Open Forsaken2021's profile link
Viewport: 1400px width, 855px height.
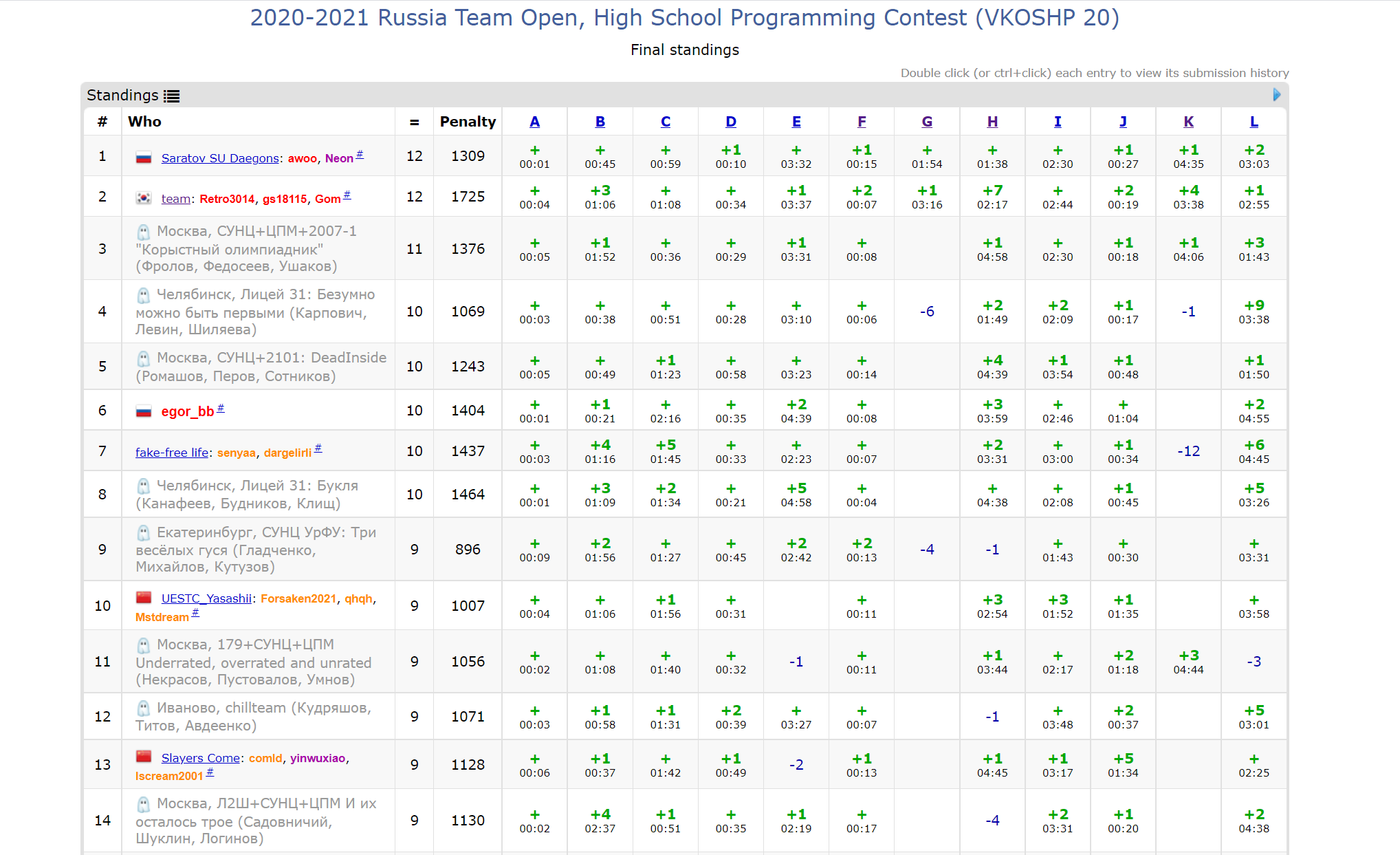click(x=298, y=598)
